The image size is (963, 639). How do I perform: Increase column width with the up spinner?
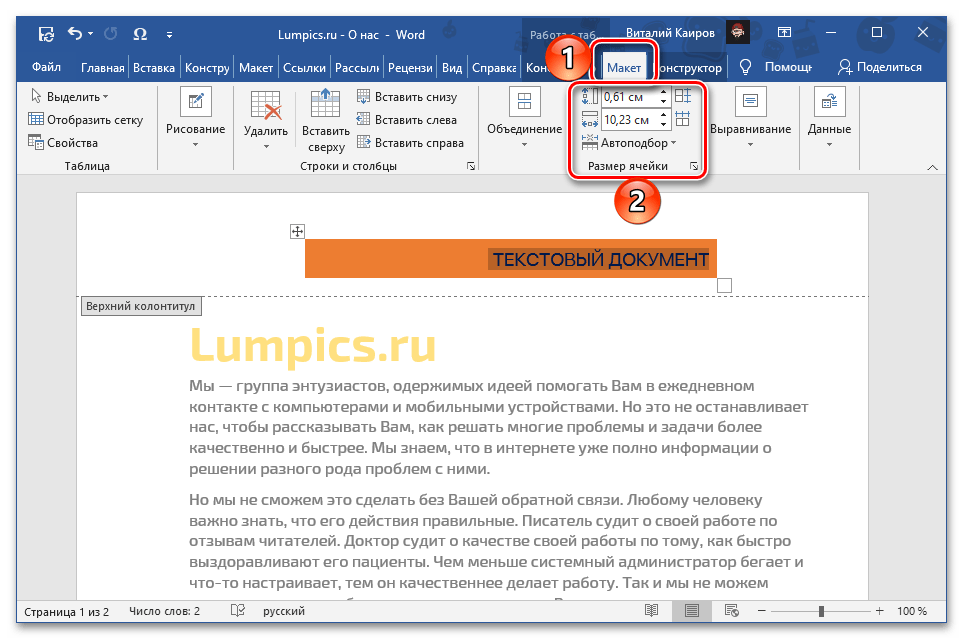coord(663,115)
